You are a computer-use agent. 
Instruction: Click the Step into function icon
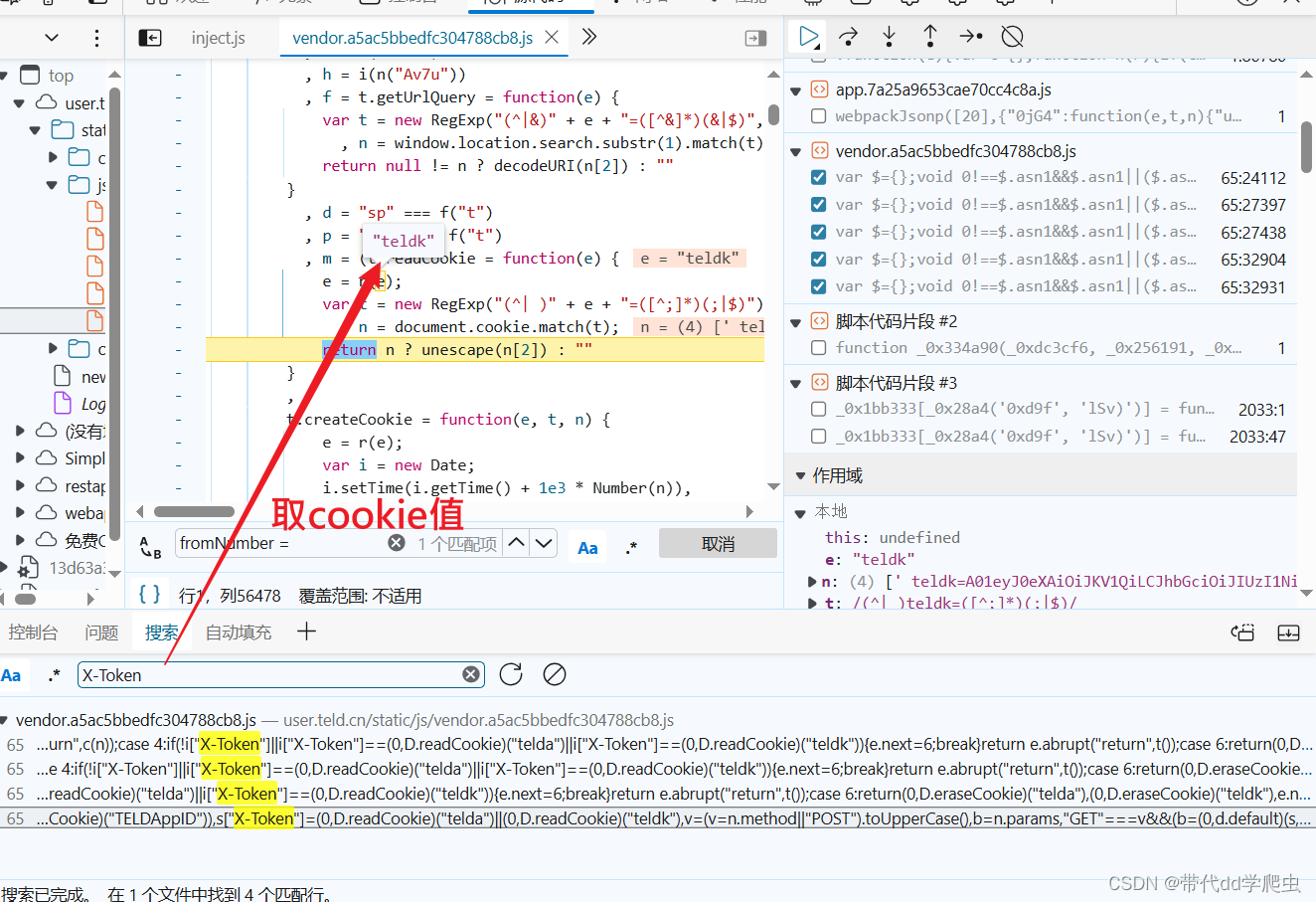[x=889, y=37]
